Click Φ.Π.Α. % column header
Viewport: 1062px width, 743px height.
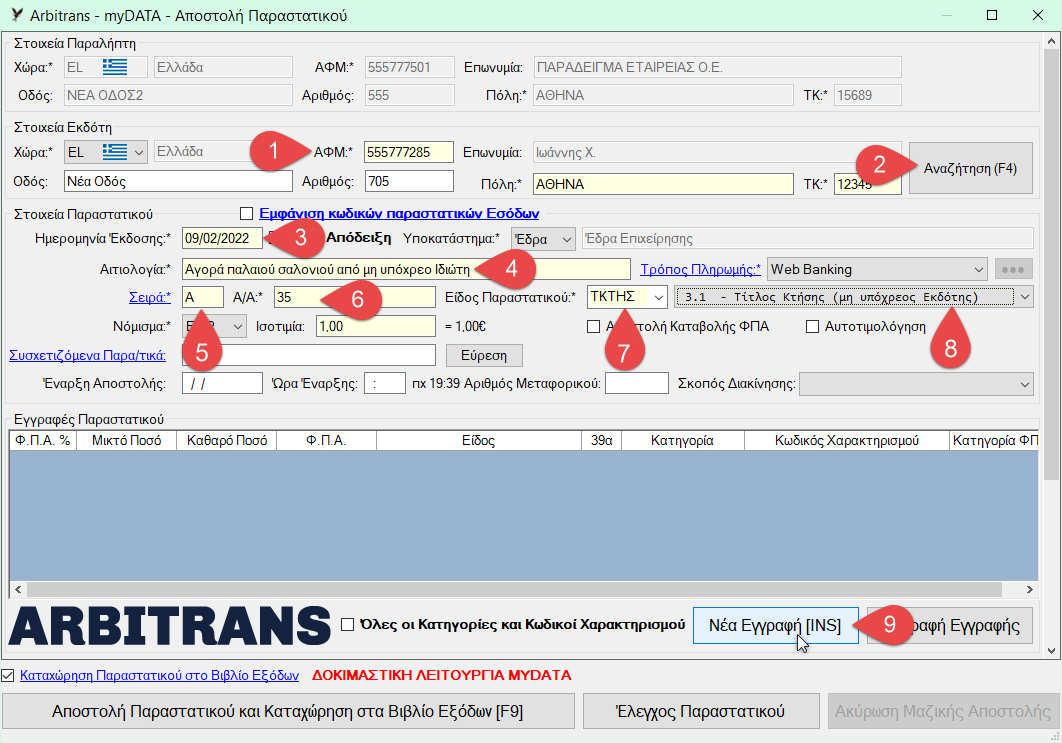[x=43, y=441]
